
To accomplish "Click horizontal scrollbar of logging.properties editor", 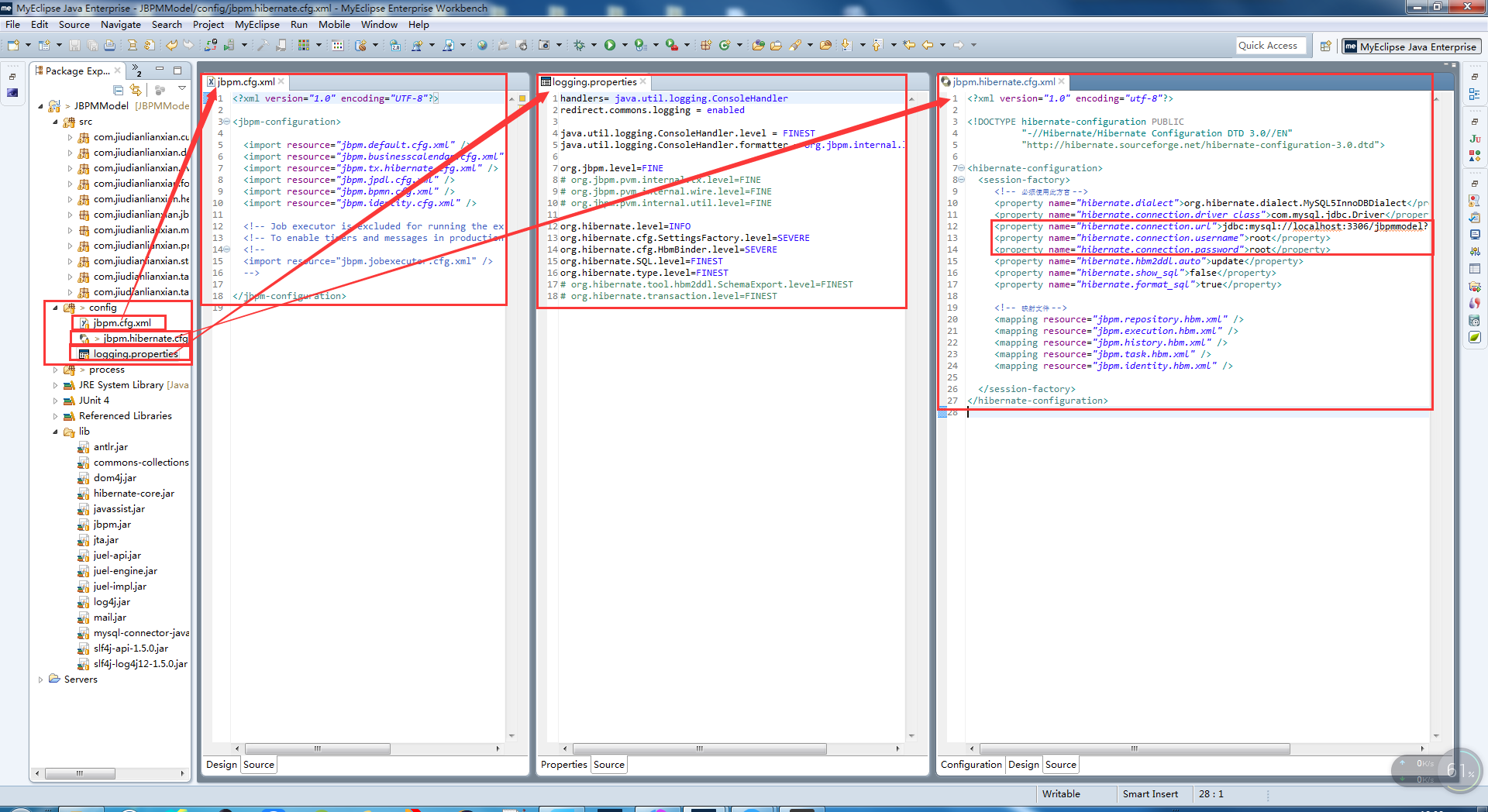I will (x=699, y=748).
